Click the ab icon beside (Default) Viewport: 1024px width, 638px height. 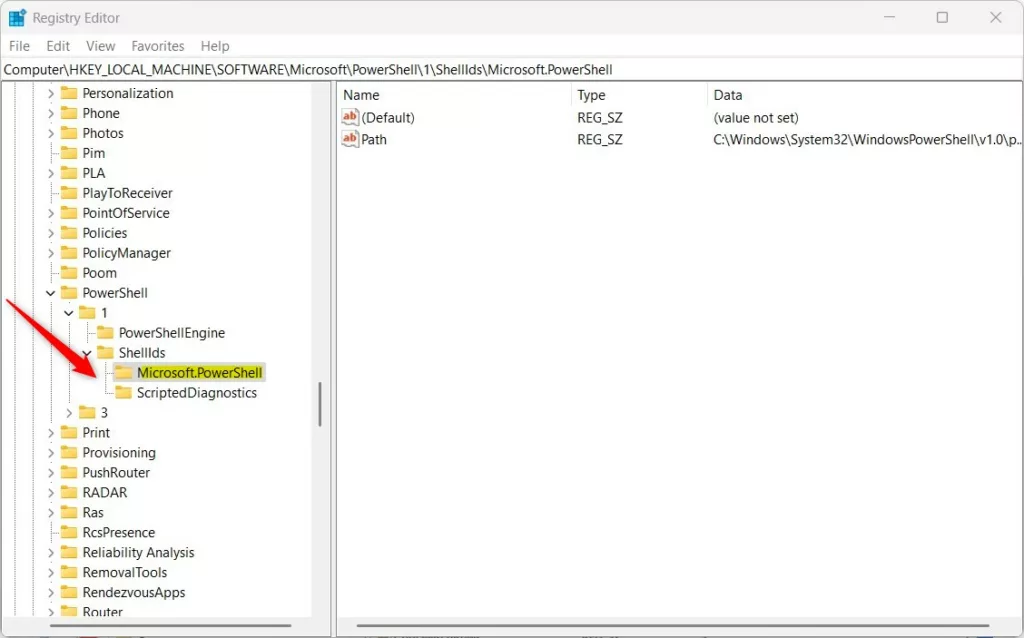[350, 117]
